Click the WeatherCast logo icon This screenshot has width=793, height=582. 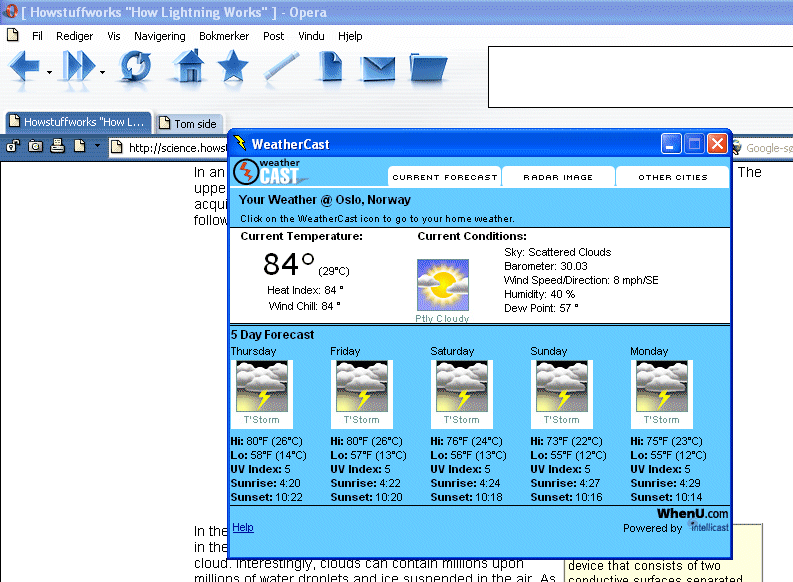270,172
